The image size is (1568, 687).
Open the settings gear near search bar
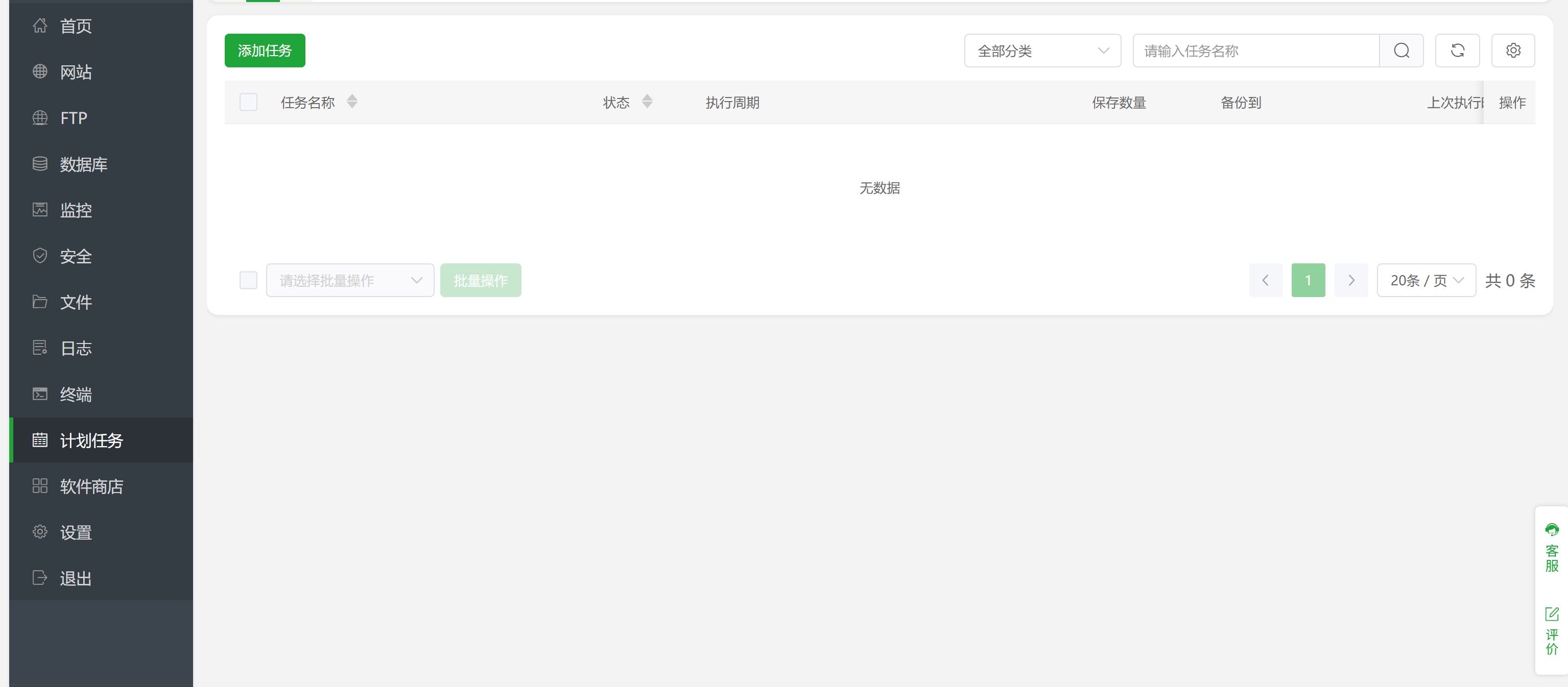pyautogui.click(x=1514, y=51)
